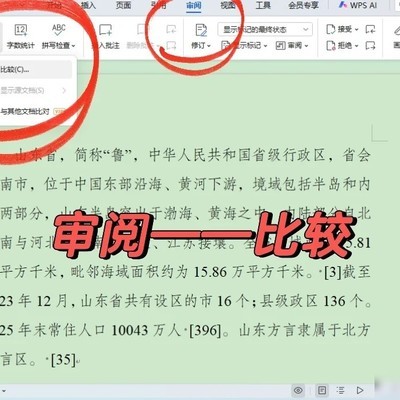Click citation "[396]" in the document
400x400 pixels.
[205, 331]
